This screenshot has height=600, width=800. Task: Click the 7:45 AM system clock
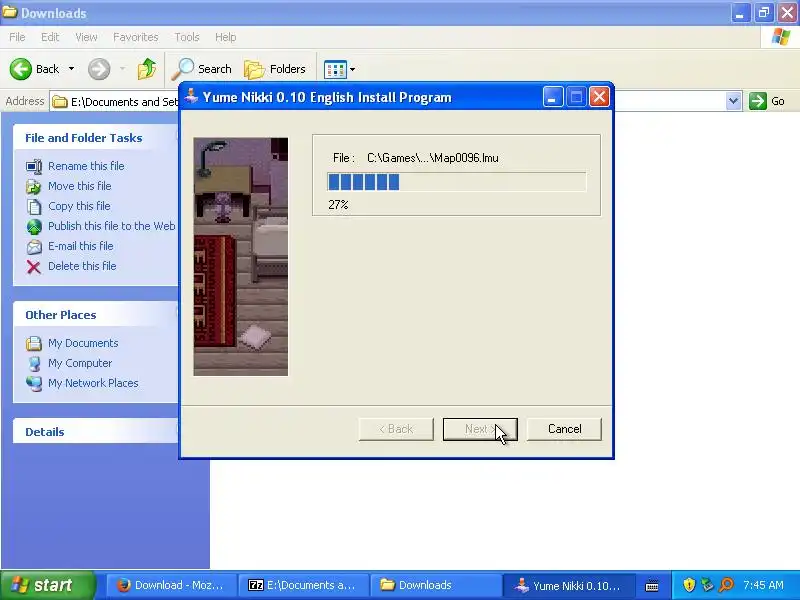pos(763,585)
